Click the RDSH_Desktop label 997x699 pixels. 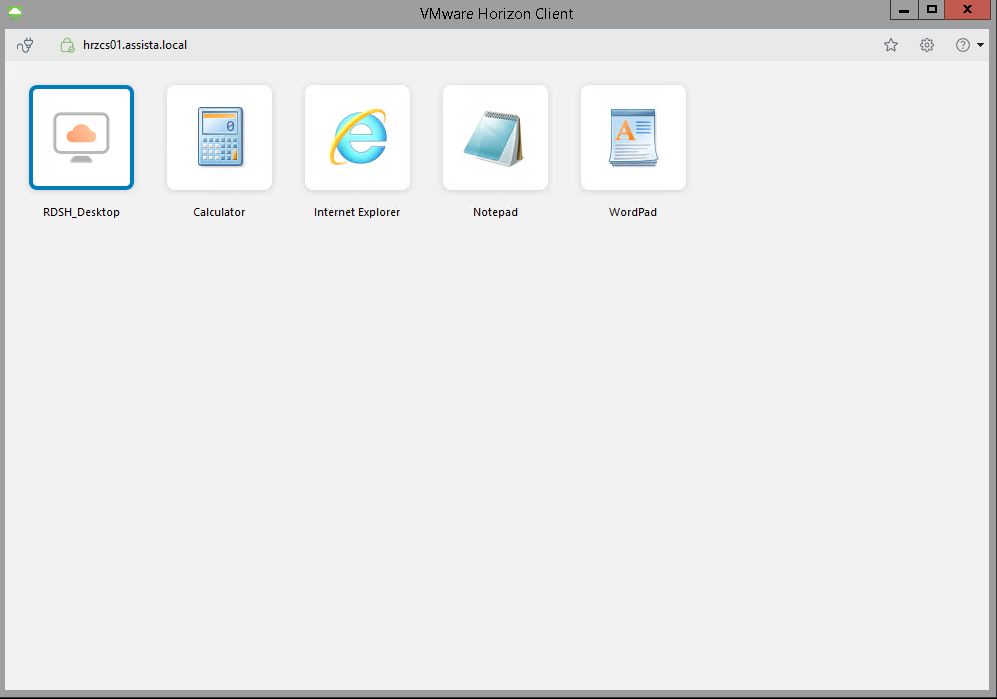81,212
